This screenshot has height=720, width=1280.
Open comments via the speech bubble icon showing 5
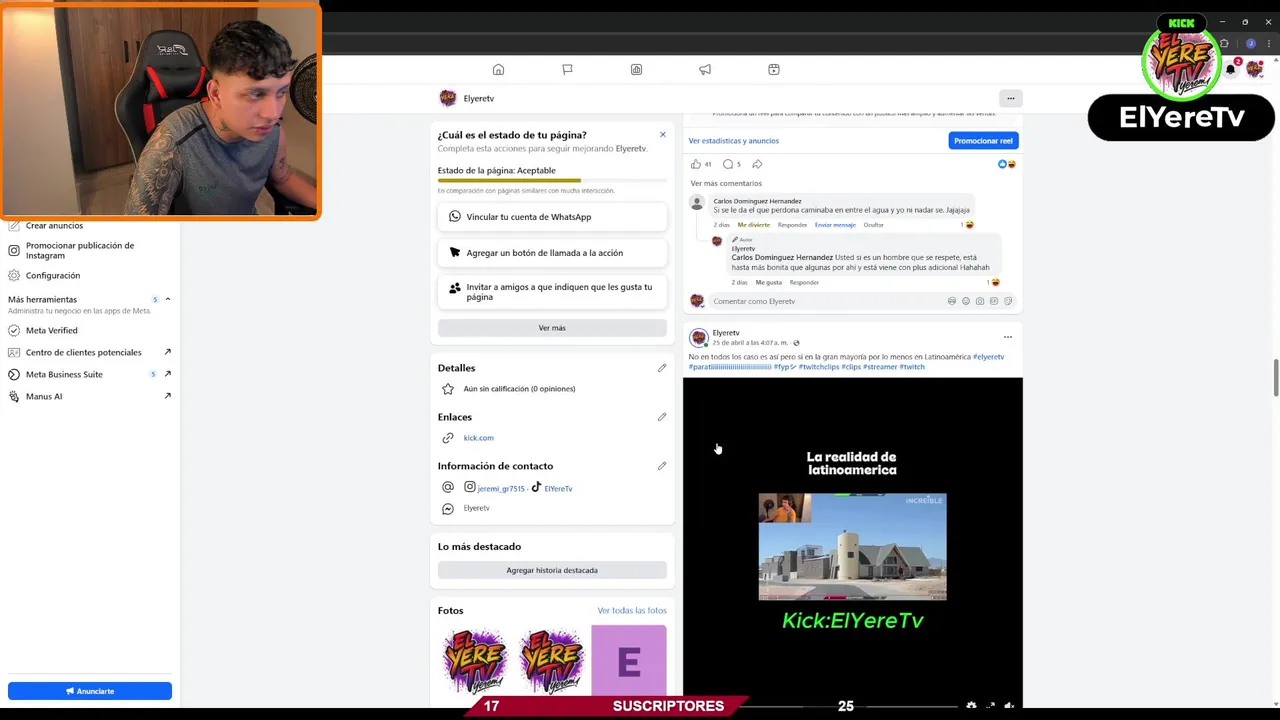[728, 164]
